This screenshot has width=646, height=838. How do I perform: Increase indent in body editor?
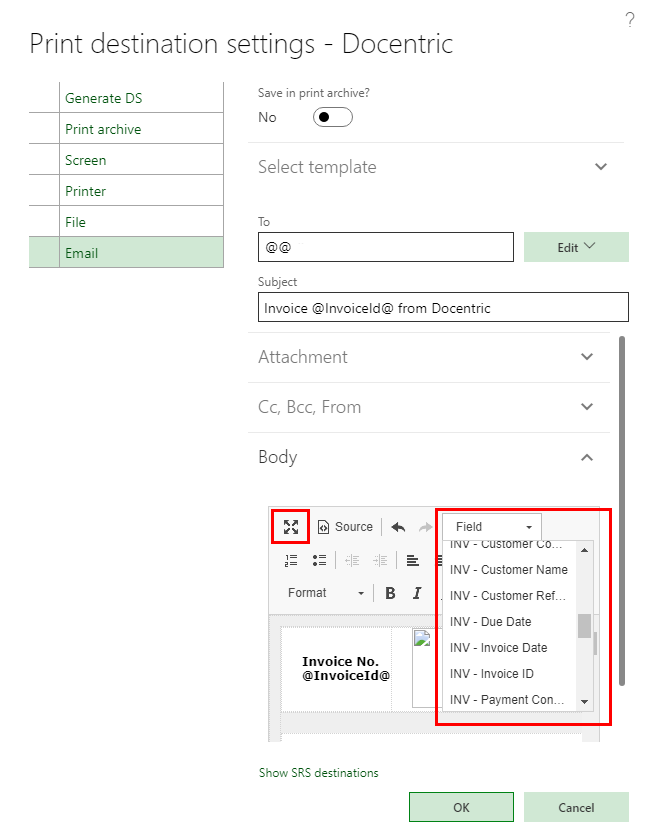coord(380,560)
